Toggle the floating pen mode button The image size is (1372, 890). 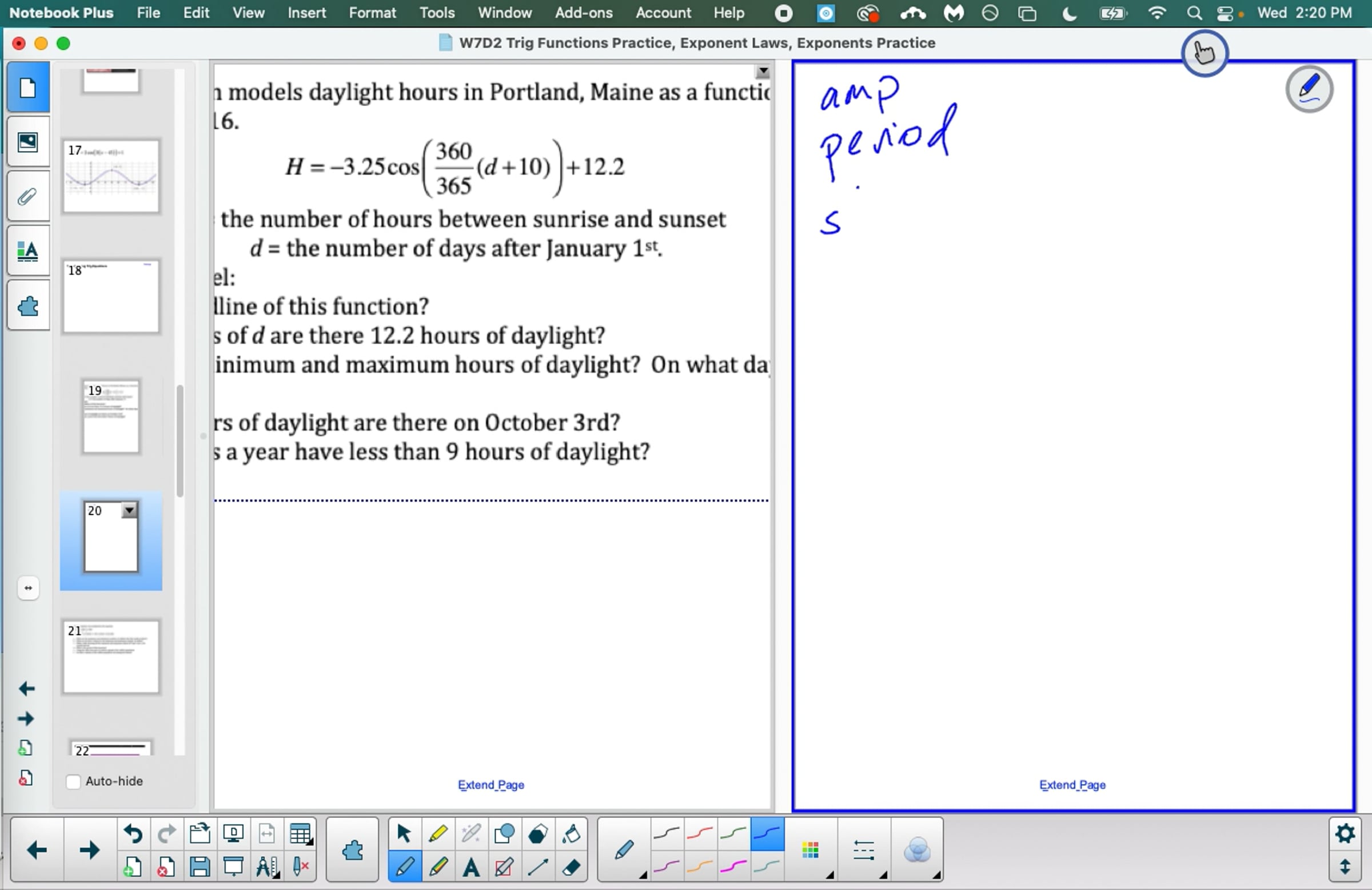point(1309,89)
